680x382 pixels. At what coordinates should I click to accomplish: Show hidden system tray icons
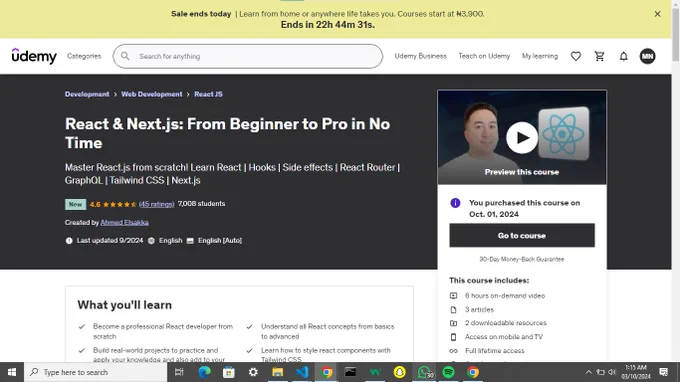click(x=588, y=372)
